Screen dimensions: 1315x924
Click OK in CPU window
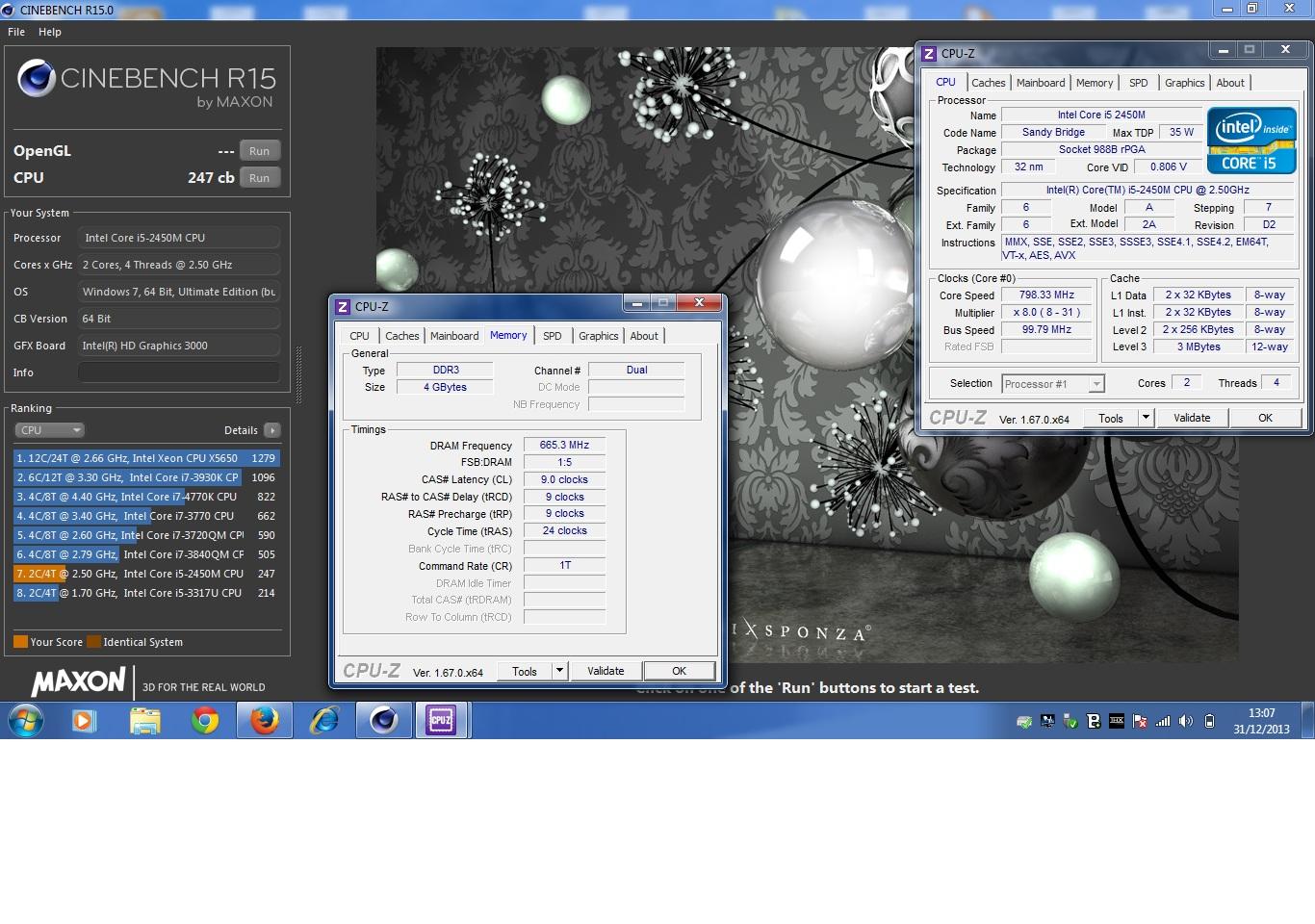pyautogui.click(x=1266, y=418)
